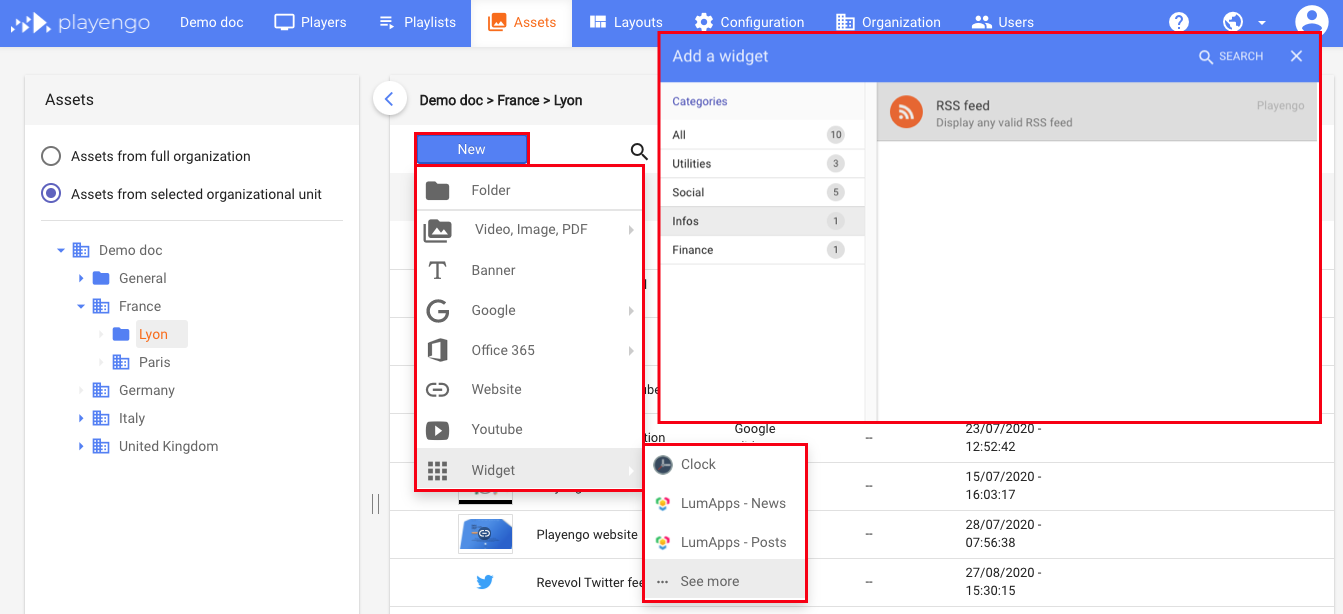The width and height of the screenshot is (1343, 614).
Task: Click the Website text in New menu
Action: 497,389
